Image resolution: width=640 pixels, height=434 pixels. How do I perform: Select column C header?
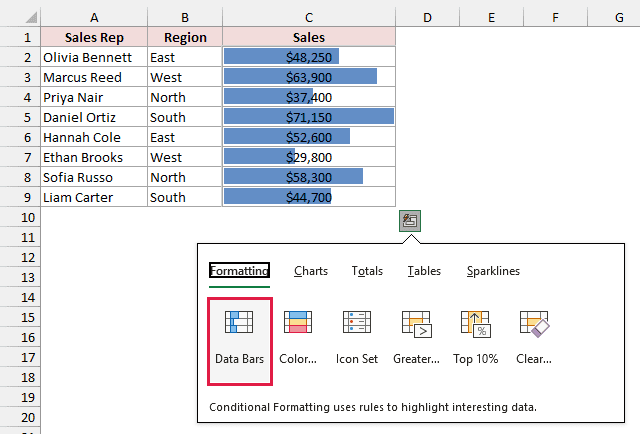tap(309, 18)
